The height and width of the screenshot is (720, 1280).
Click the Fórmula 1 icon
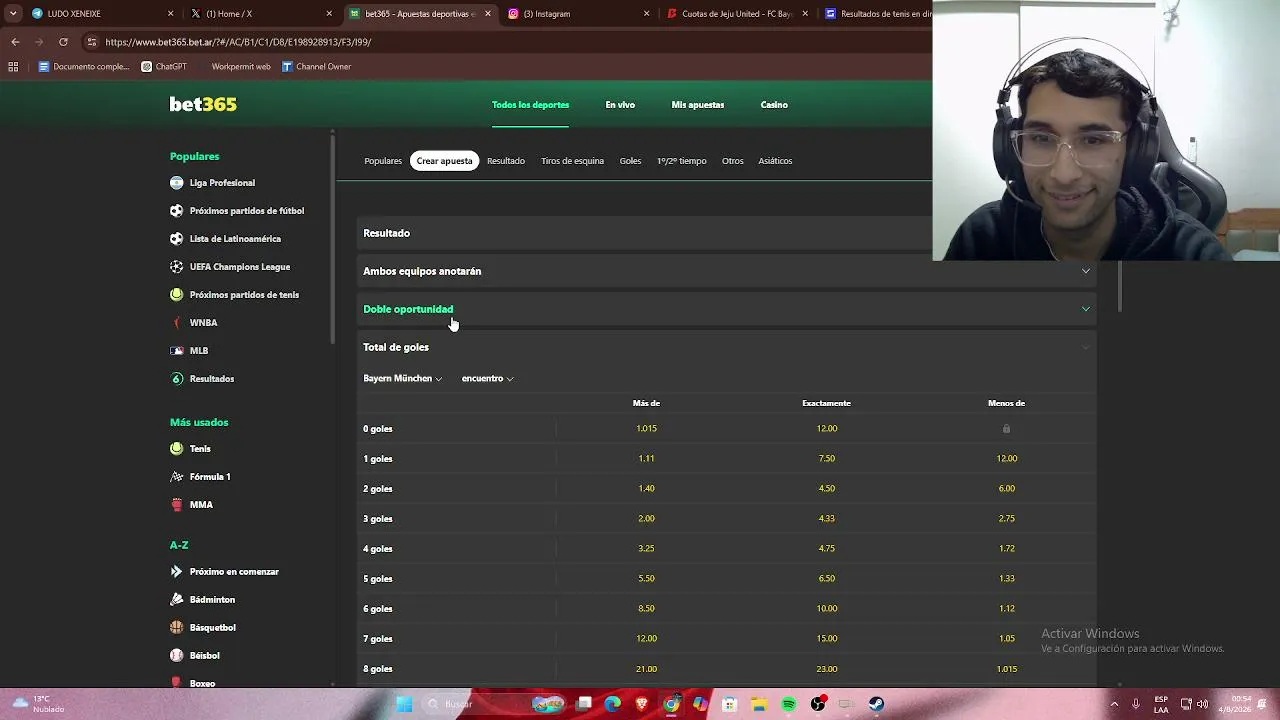pos(177,477)
